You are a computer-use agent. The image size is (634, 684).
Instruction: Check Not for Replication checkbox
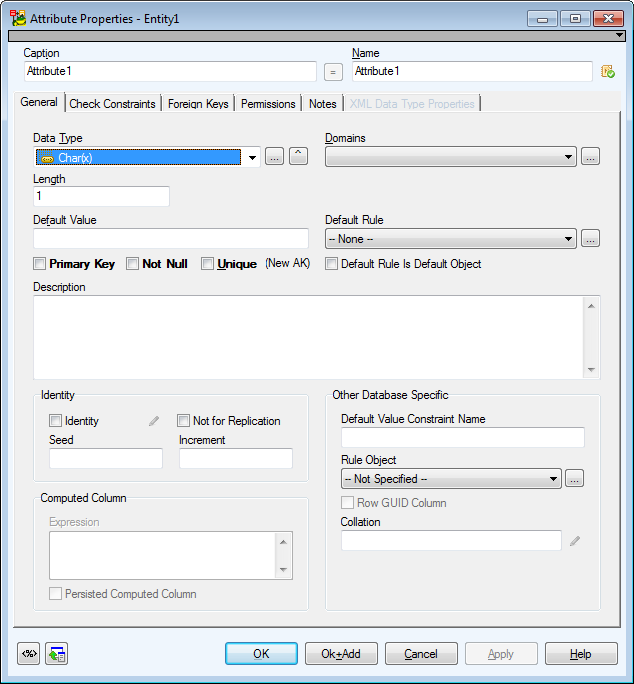(x=183, y=421)
